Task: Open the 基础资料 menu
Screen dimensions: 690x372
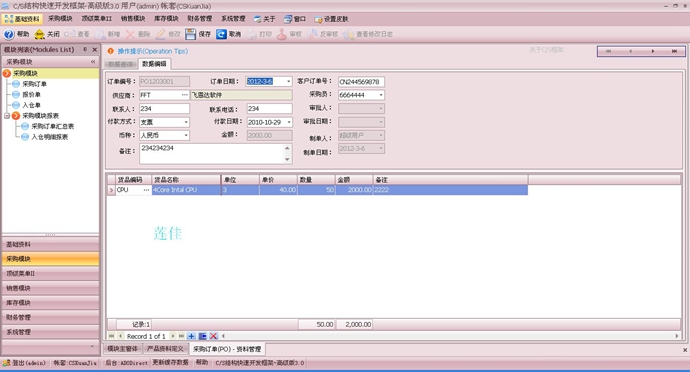Action: pyautogui.click(x=22, y=19)
